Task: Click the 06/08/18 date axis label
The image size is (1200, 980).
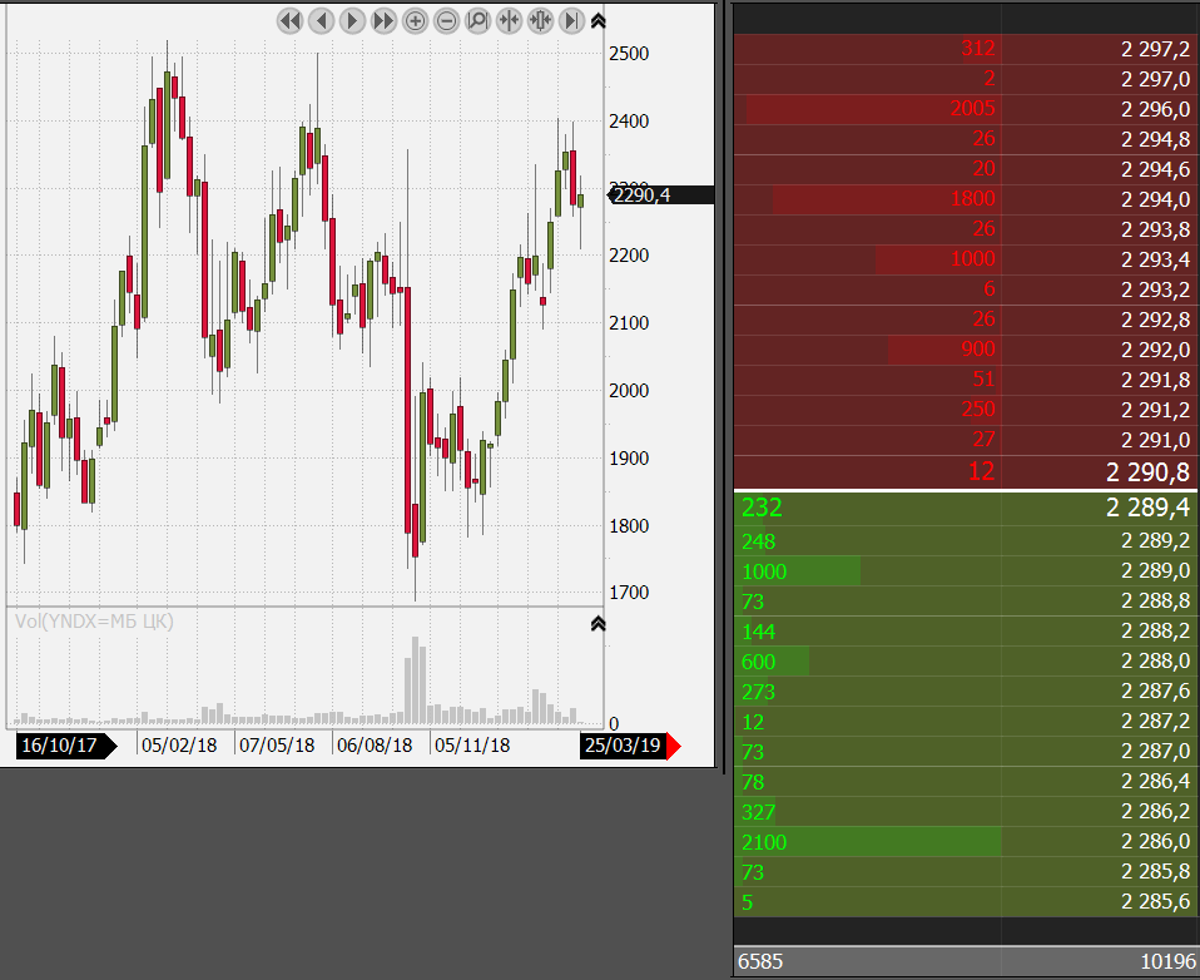Action: [375, 746]
